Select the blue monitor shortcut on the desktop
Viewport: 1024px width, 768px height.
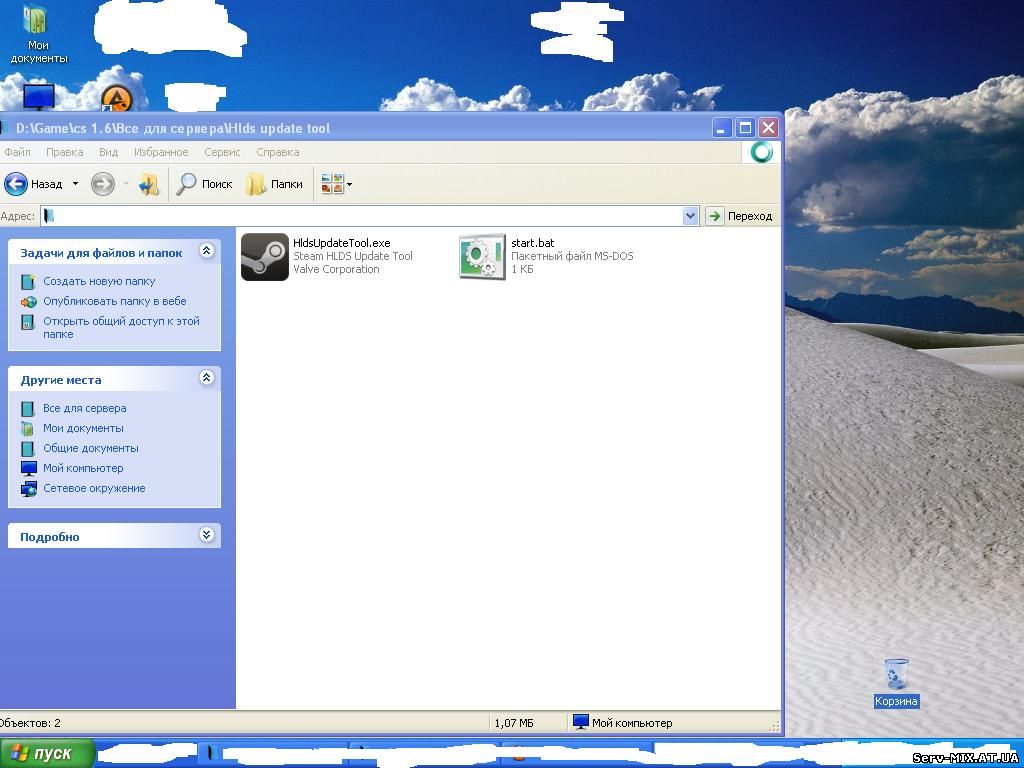coord(39,97)
